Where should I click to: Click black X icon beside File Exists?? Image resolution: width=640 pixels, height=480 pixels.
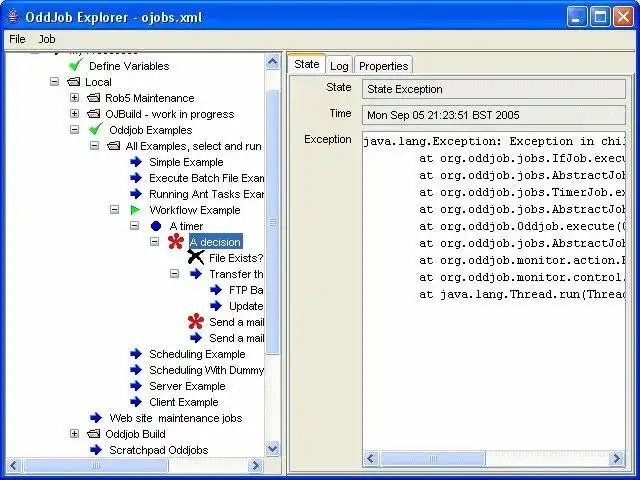tap(196, 257)
